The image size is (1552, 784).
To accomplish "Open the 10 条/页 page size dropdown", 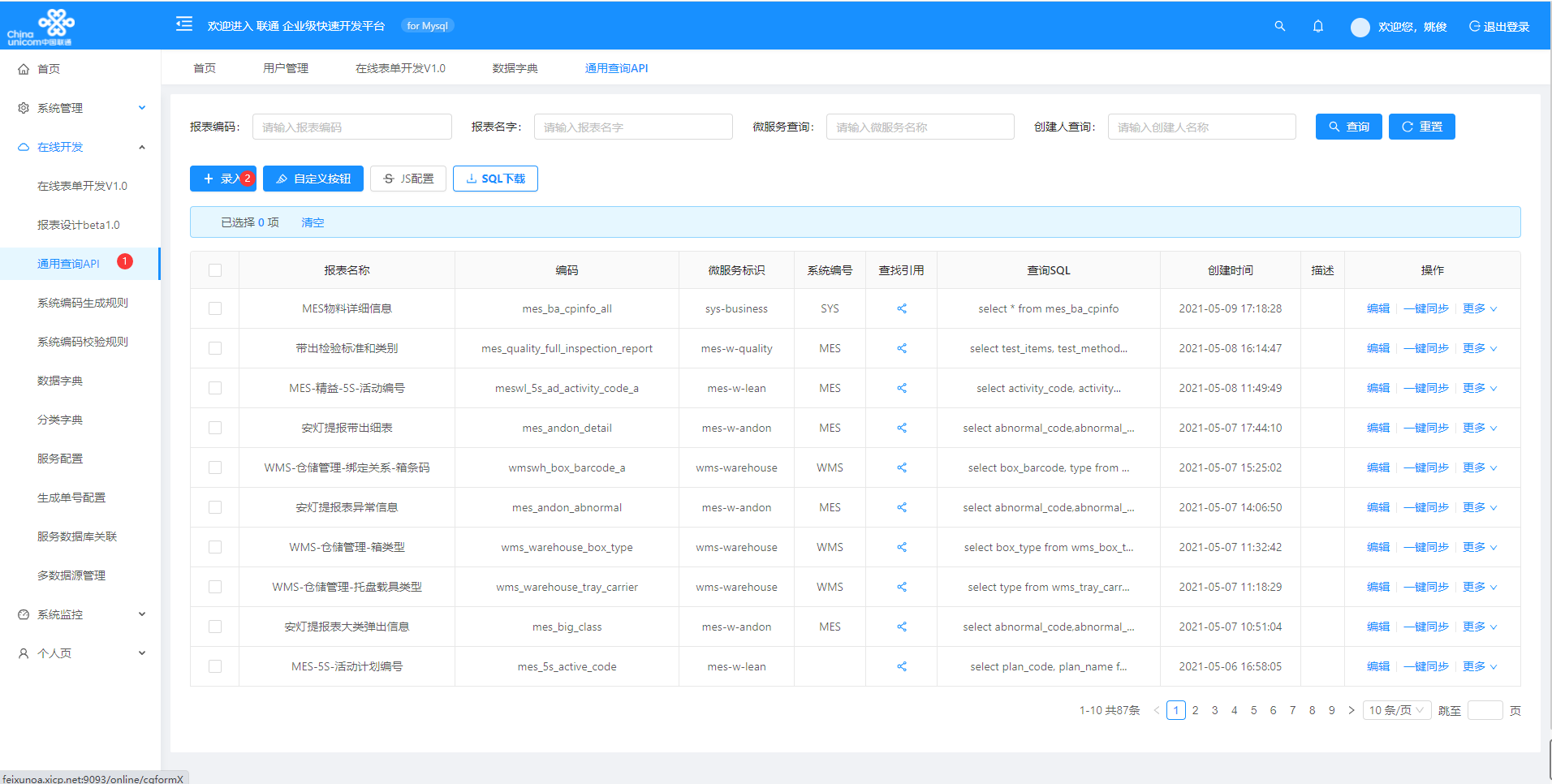I will pyautogui.click(x=1396, y=710).
